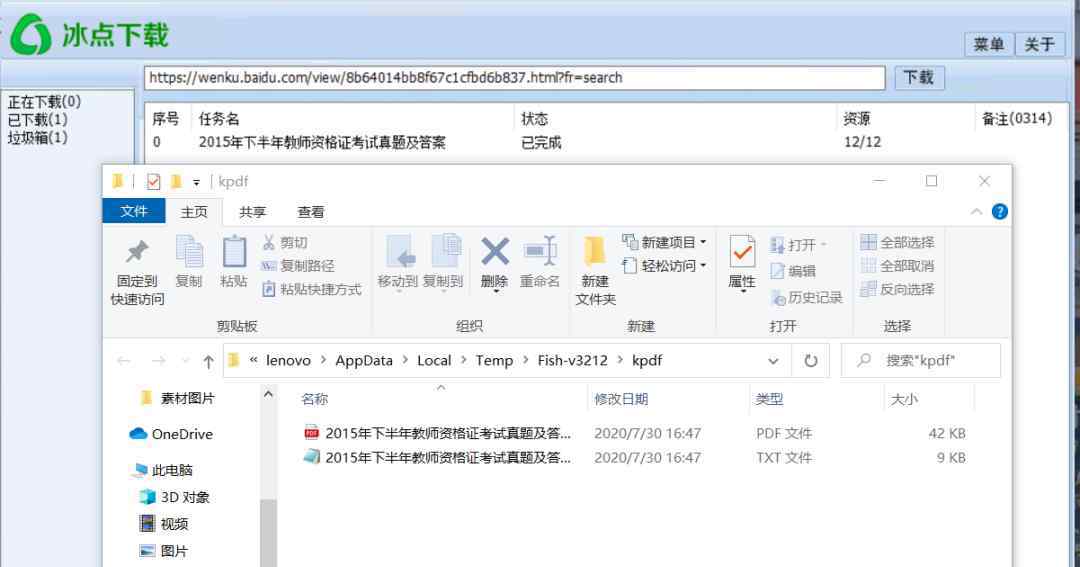Open recent locations dropdown arrow

click(185, 361)
